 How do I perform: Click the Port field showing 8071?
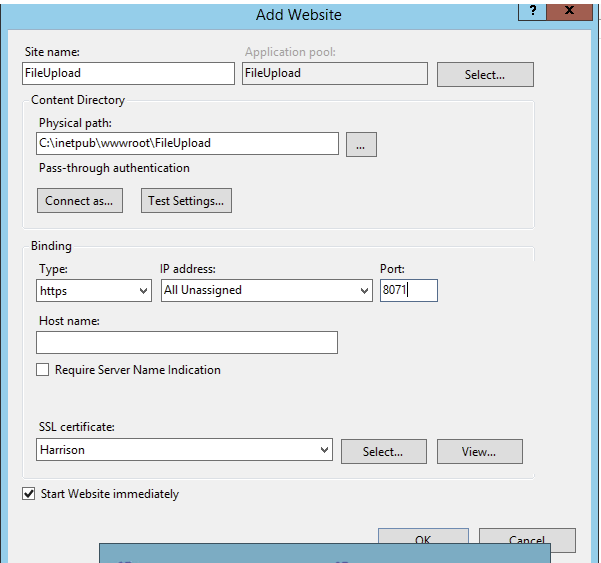click(x=408, y=290)
